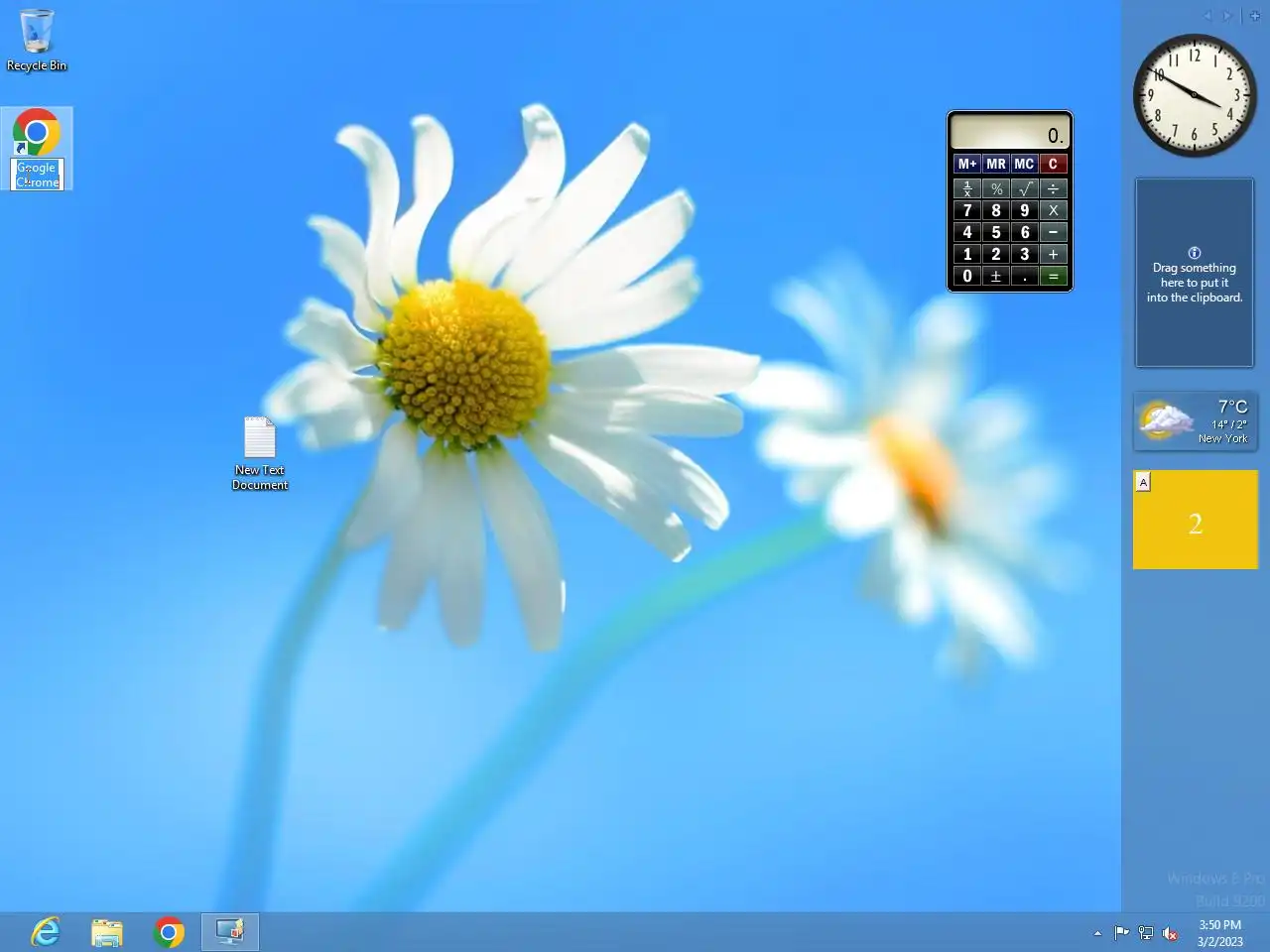Viewport: 1270px width, 952px height.
Task: Click the calculator MC memory clear button
Action: (1025, 164)
